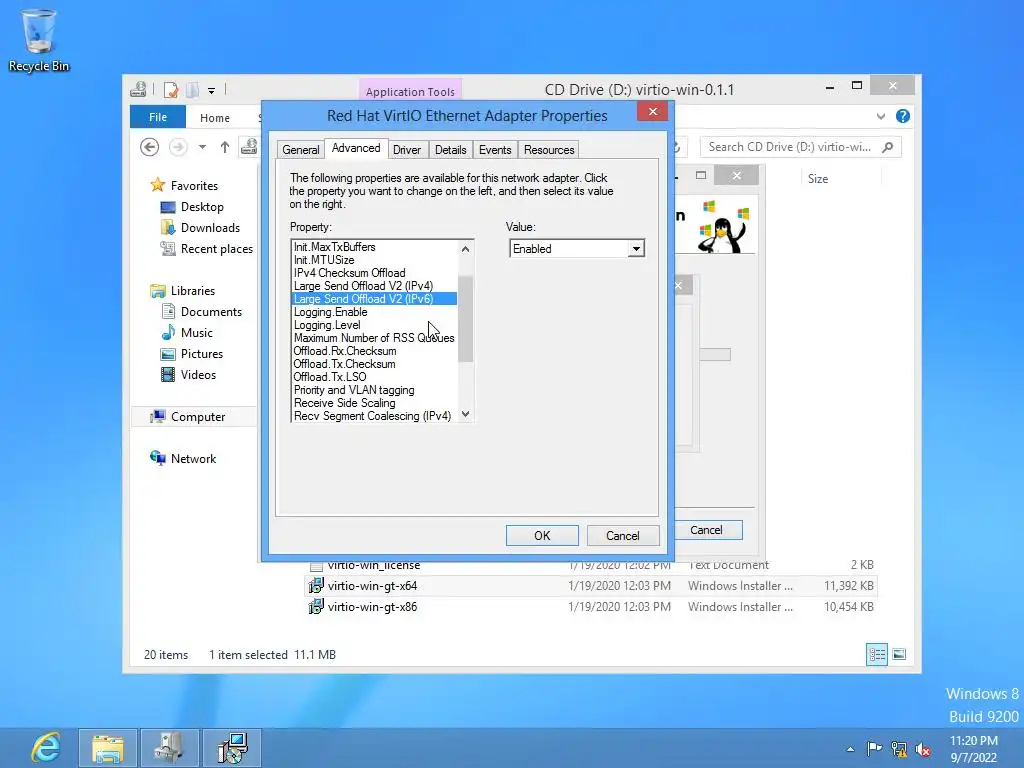Select Libraries in the navigation pane
The height and width of the screenshot is (768, 1024).
[x=193, y=291]
